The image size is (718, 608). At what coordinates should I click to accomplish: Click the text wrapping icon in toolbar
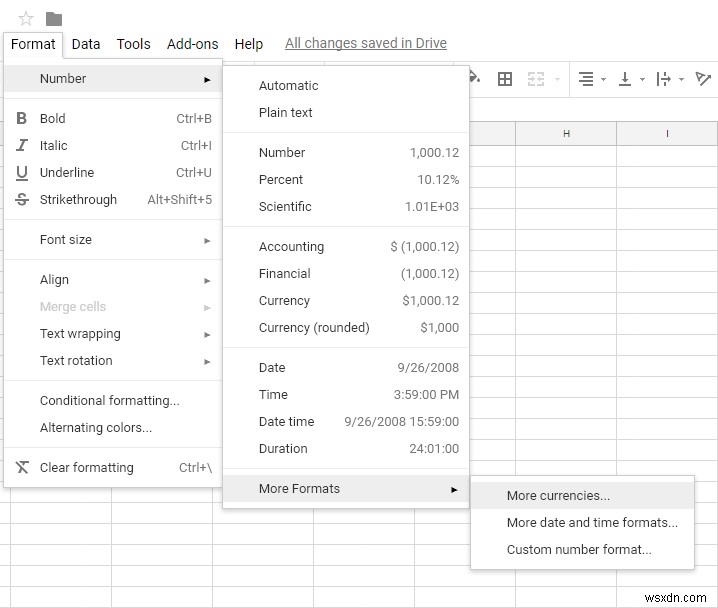664,79
